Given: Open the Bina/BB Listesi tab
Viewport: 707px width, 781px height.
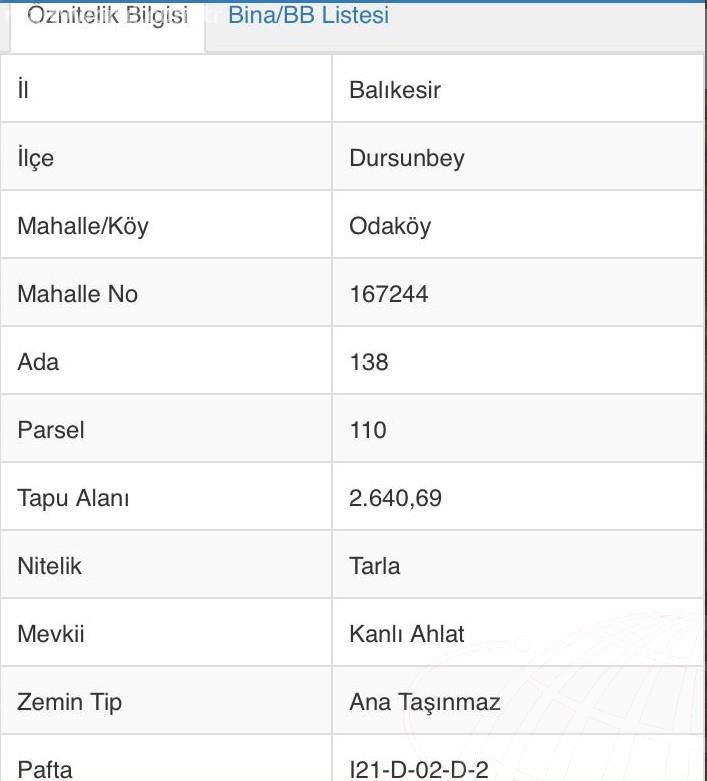Looking at the screenshot, I should [x=308, y=16].
